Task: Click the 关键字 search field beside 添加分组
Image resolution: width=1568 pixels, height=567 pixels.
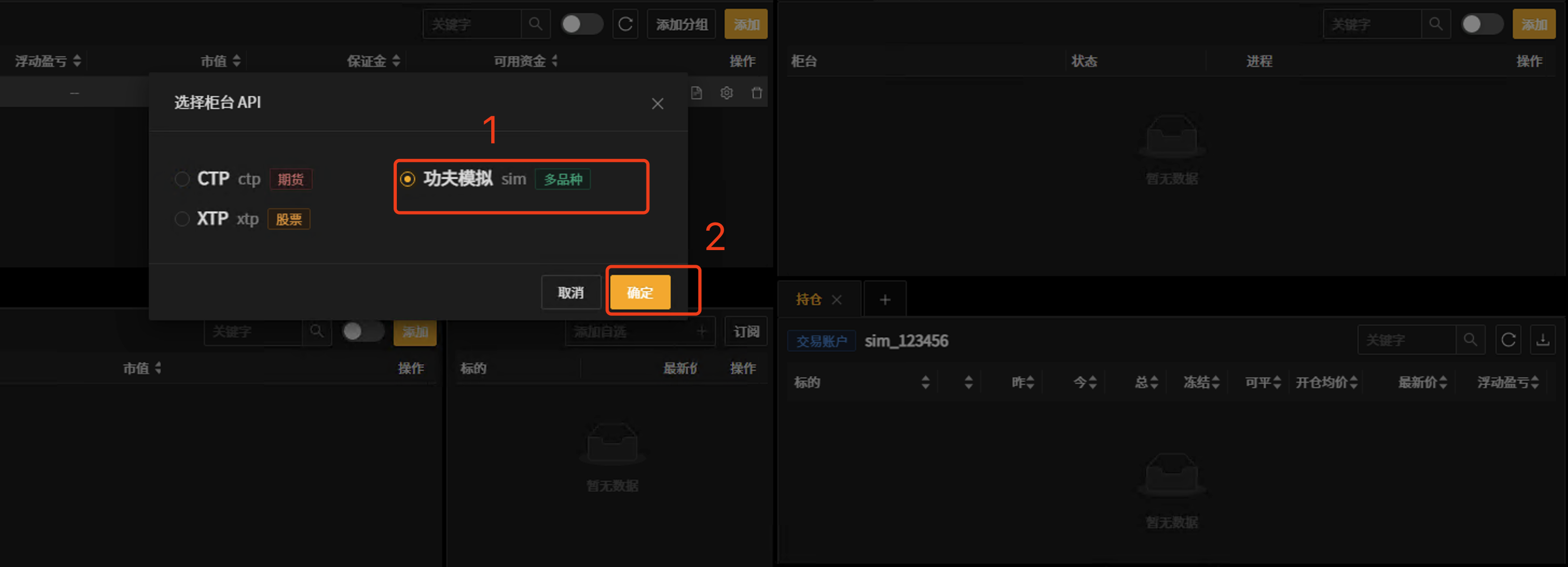Action: (x=472, y=24)
